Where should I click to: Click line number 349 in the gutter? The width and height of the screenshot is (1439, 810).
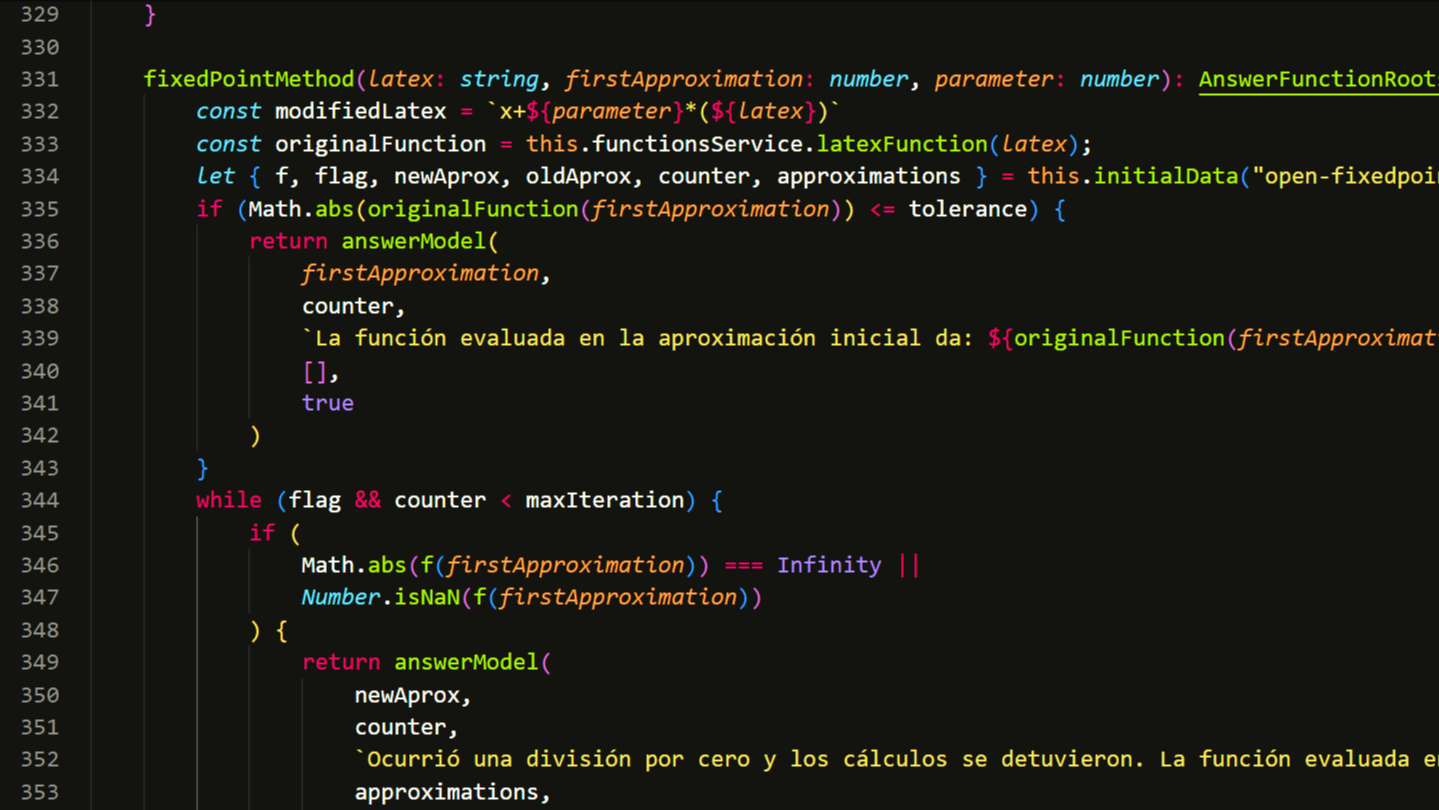(39, 662)
